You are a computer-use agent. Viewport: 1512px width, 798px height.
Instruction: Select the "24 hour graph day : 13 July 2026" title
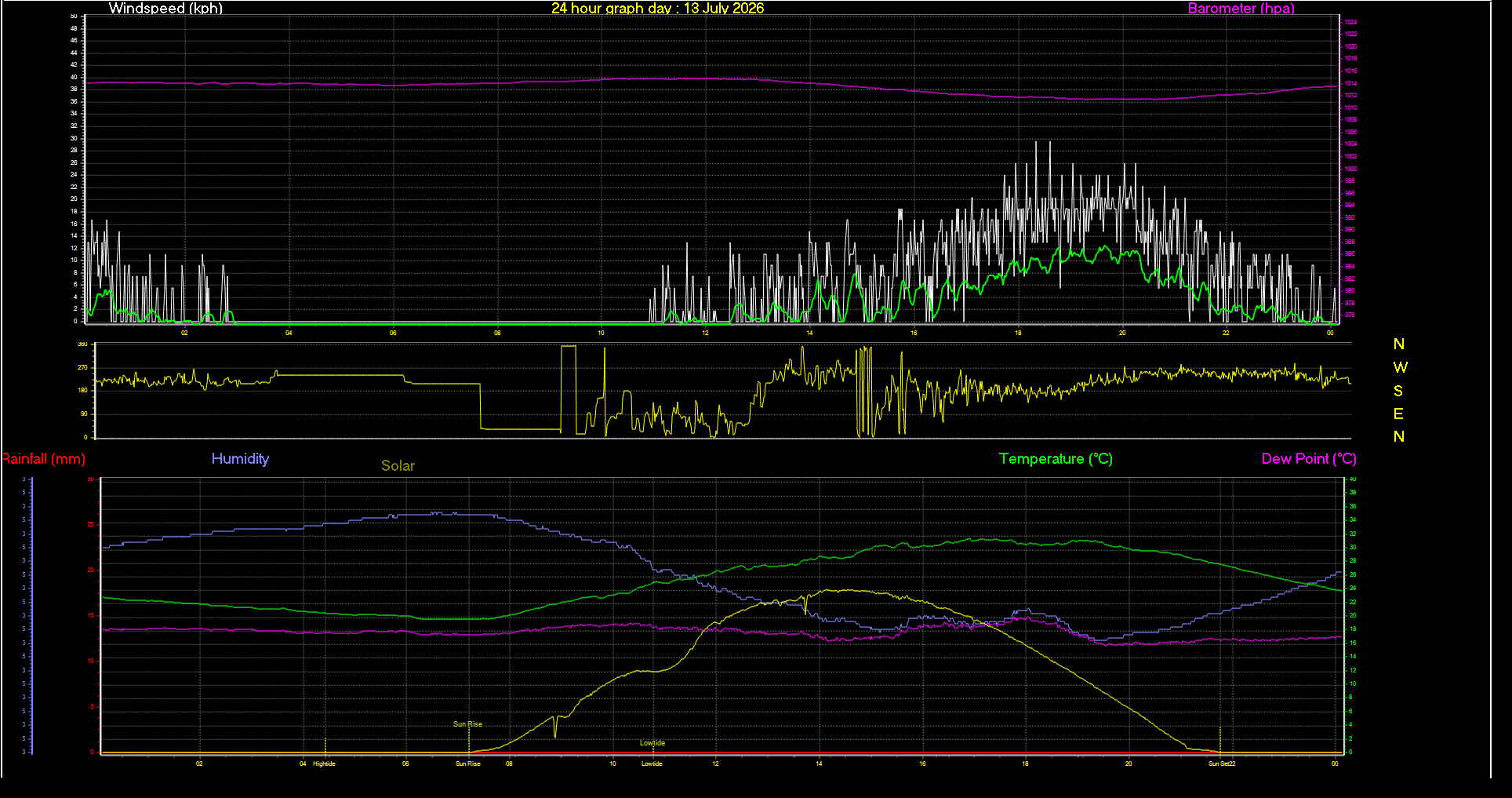pos(657,8)
